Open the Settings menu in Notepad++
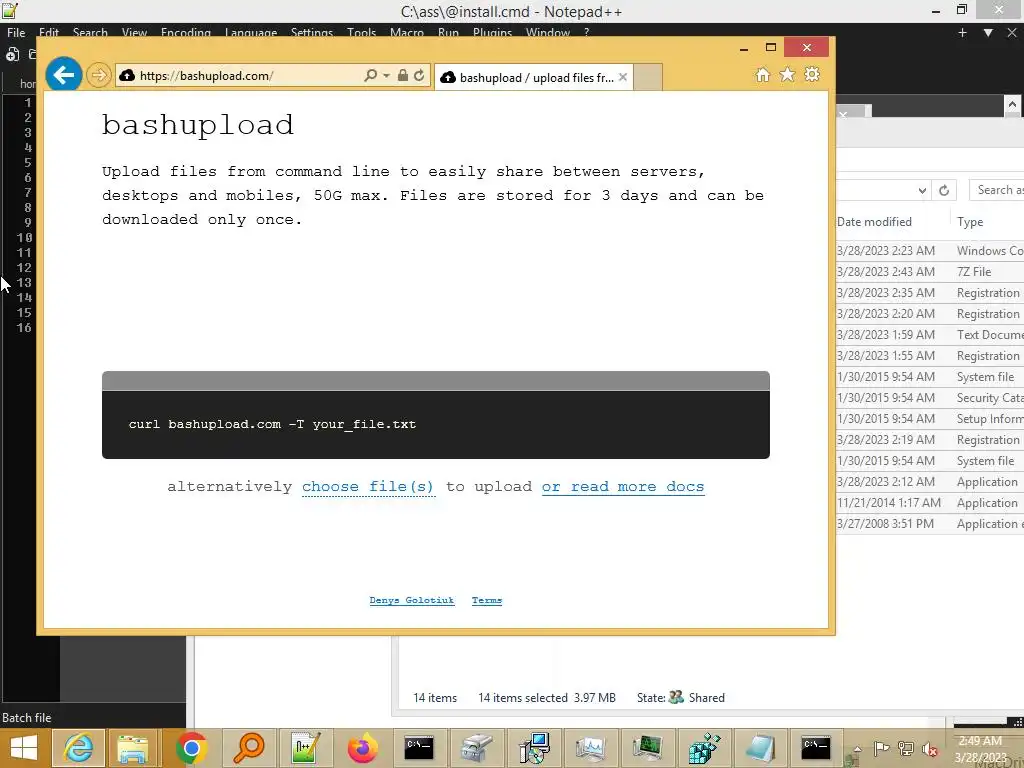1024x768 pixels. 312,32
